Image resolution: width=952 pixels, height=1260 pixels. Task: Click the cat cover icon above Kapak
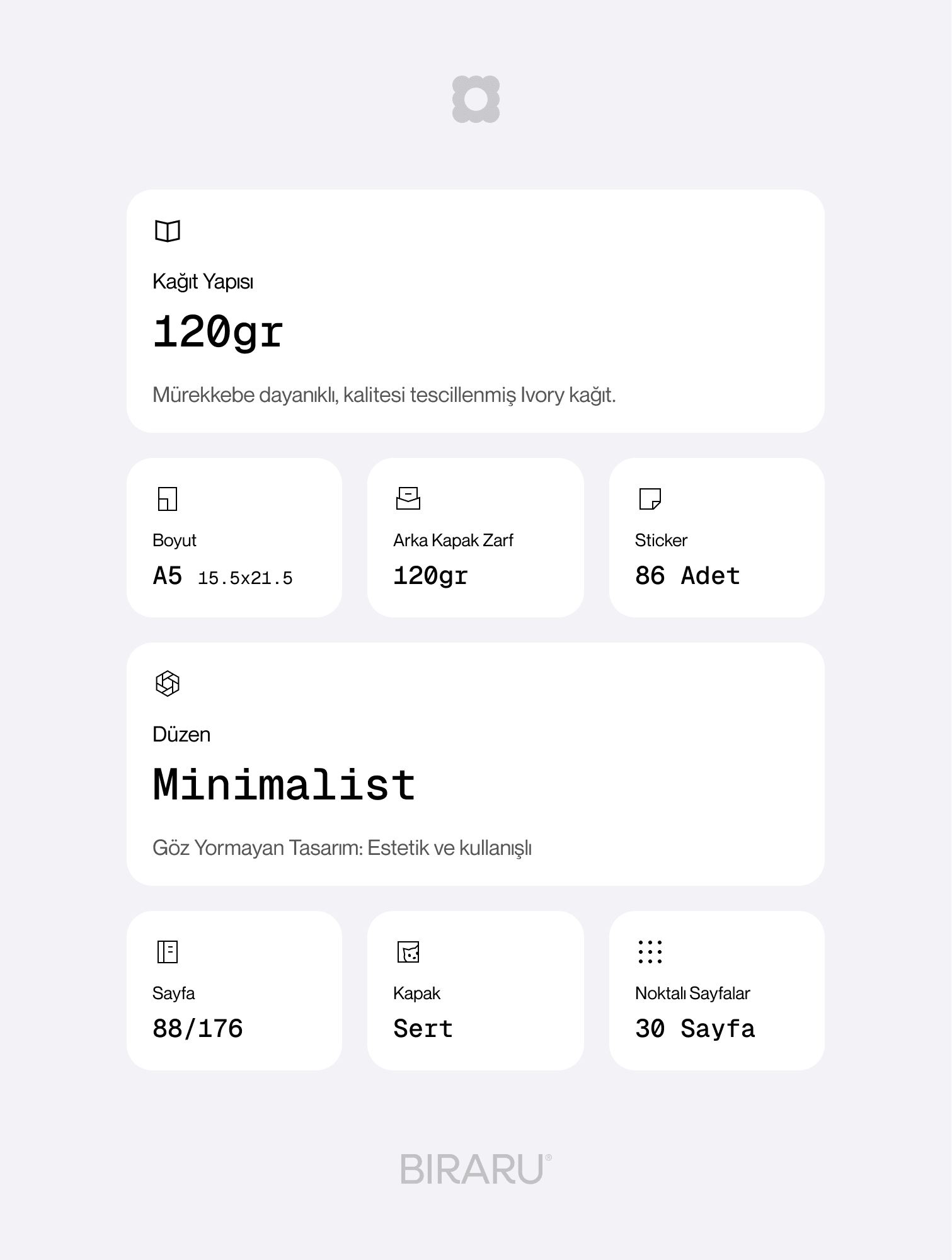408,951
